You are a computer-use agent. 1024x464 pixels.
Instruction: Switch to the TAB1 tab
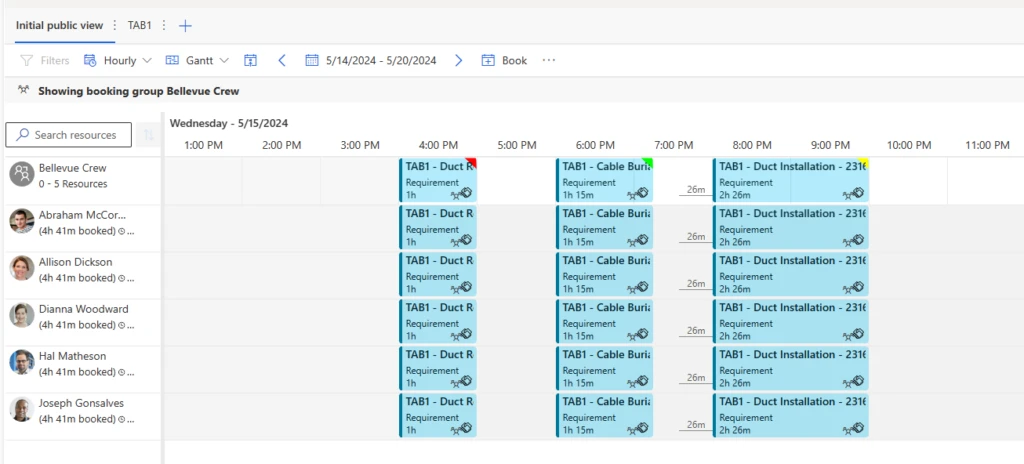(140, 25)
